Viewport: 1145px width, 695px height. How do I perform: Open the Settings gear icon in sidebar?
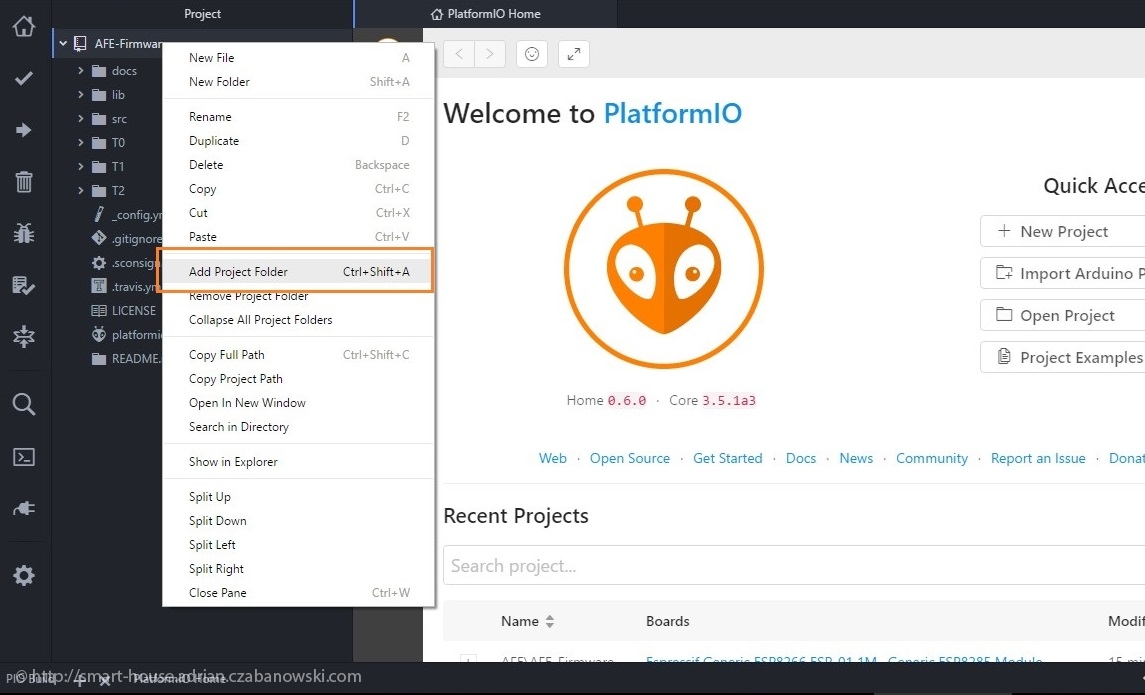pos(23,575)
